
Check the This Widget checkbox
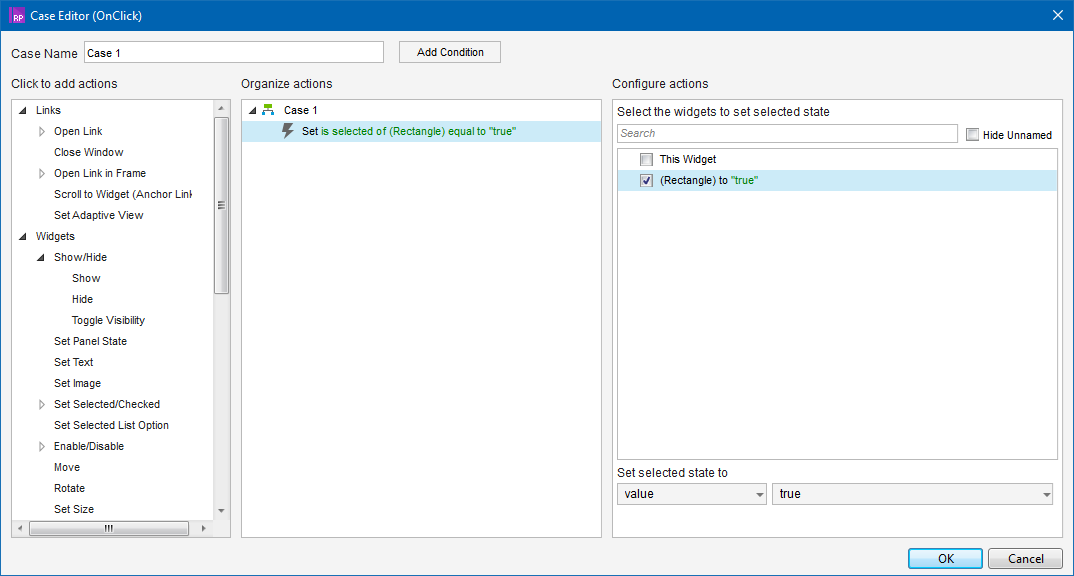646,160
